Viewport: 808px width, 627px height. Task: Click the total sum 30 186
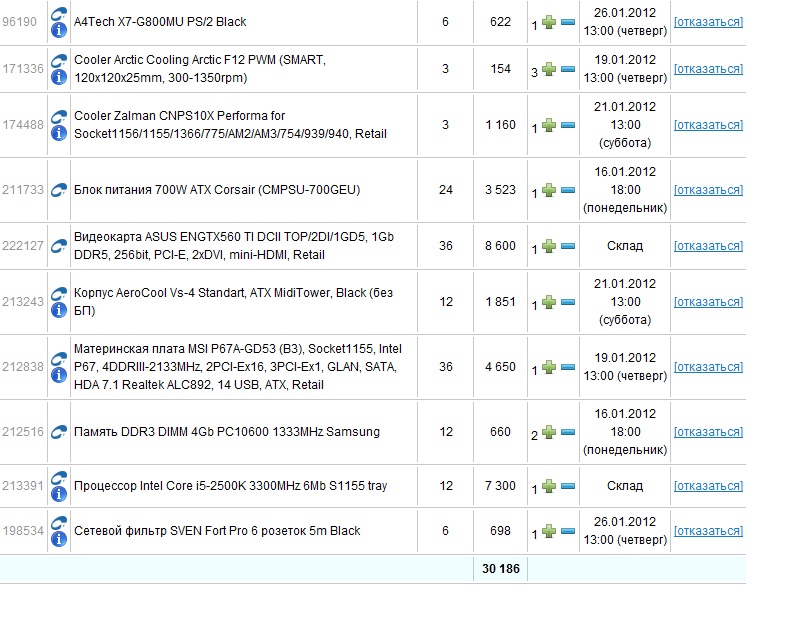[501, 569]
